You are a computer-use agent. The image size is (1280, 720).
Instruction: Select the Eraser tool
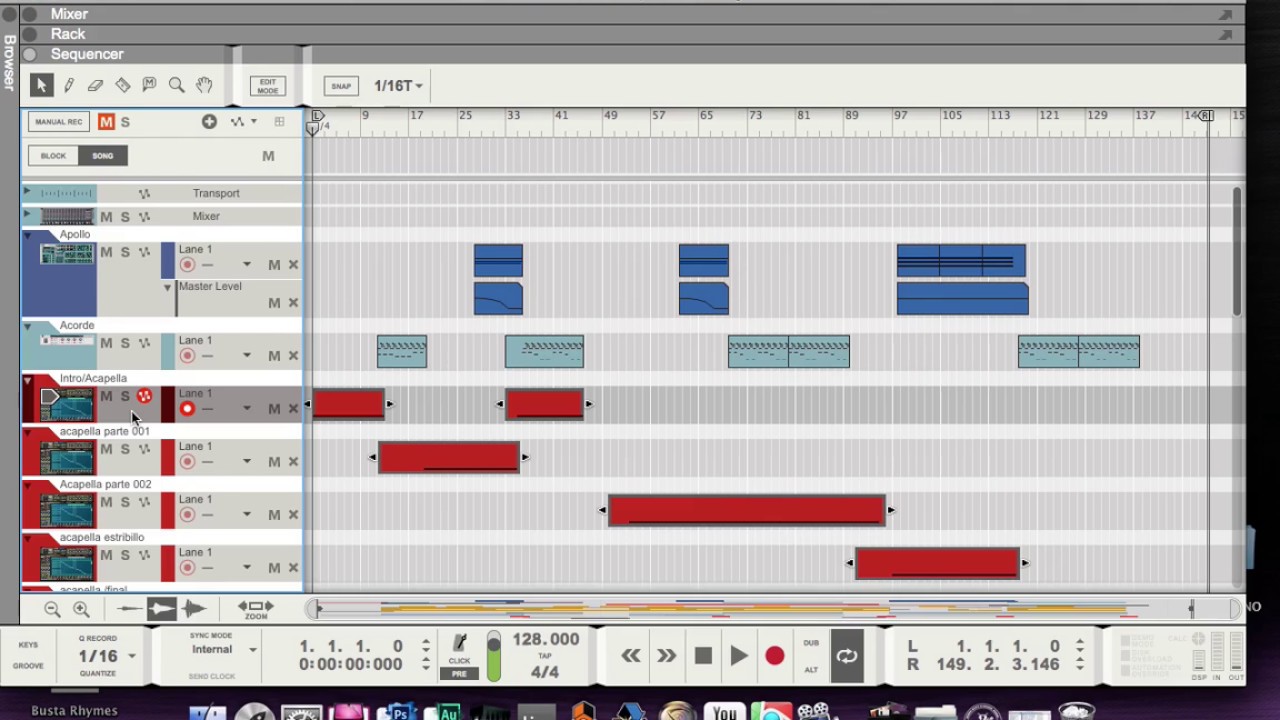95,86
